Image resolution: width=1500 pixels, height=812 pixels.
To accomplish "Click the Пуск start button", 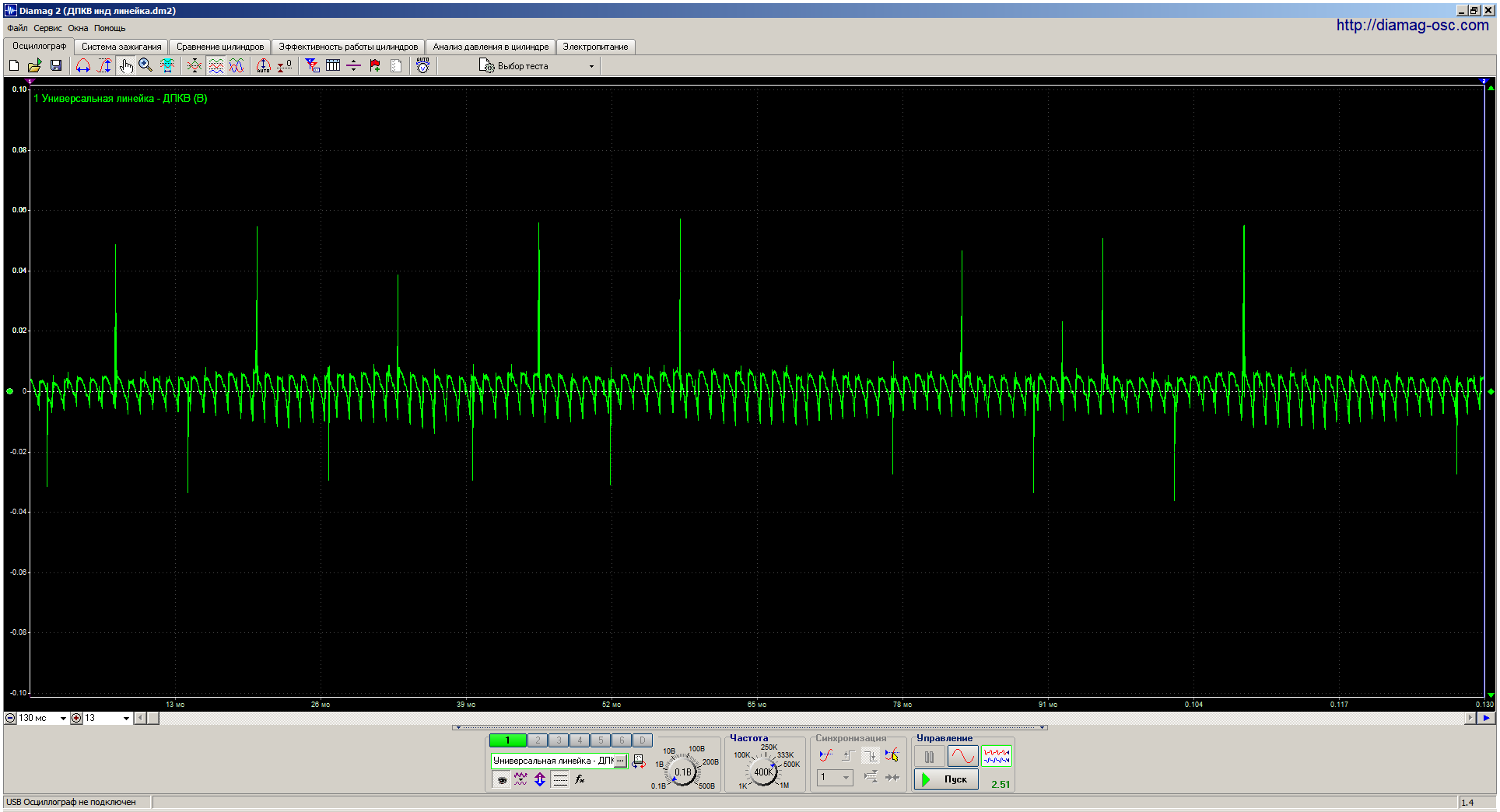I will pyautogui.click(x=946, y=779).
